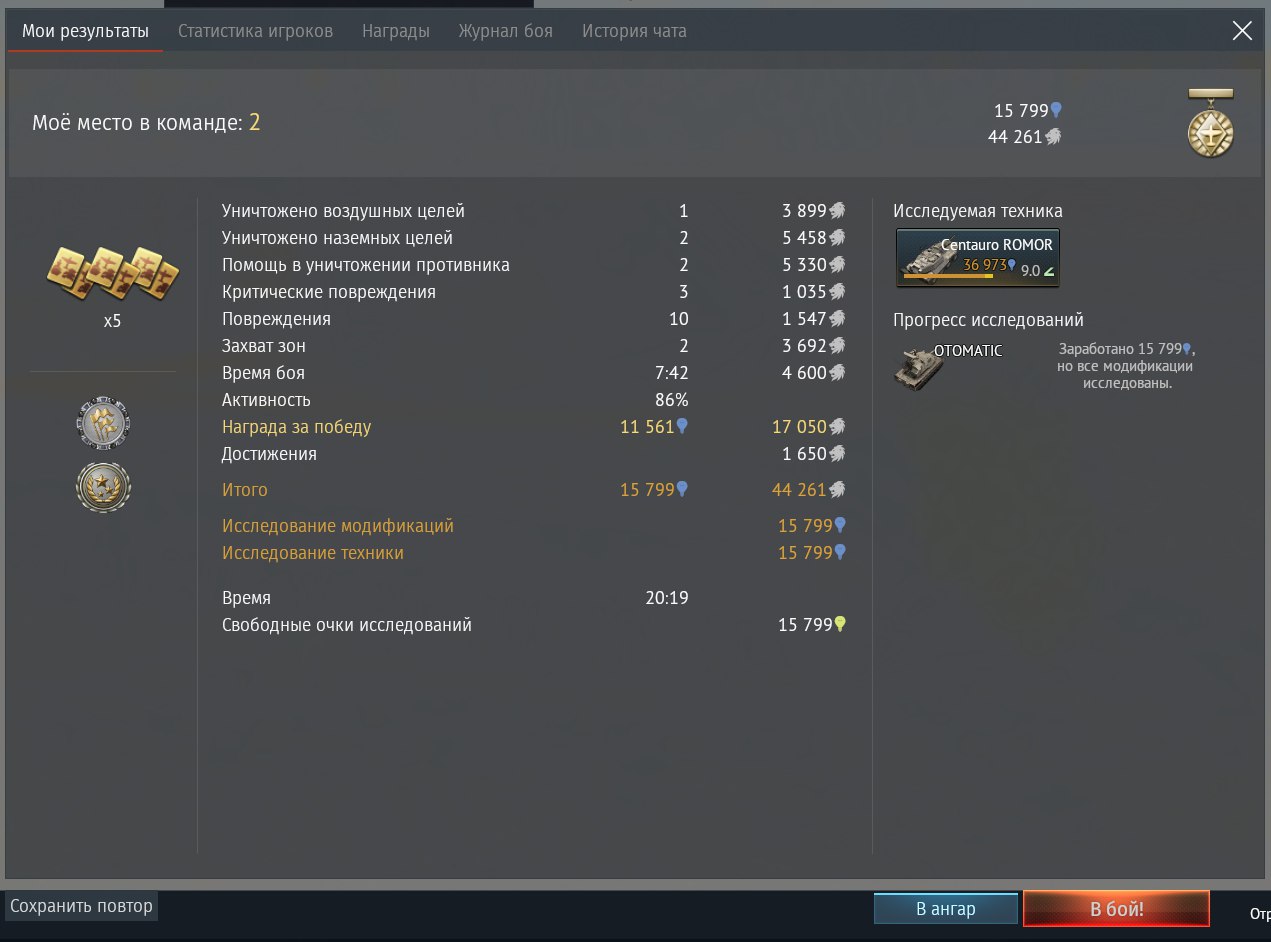Viewport: 1271px width, 942px height.
Task: Click the В бой! button
Action: [1116, 909]
